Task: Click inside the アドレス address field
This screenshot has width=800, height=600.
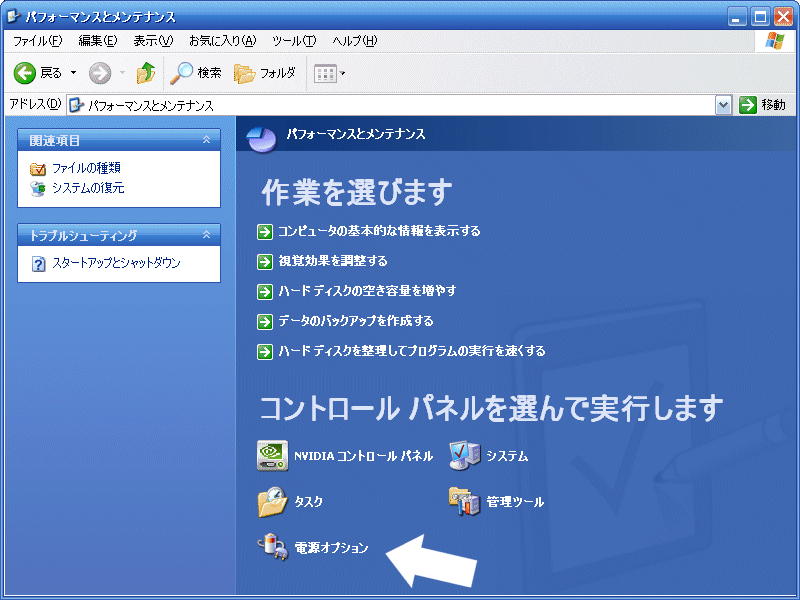Action: click(391, 105)
